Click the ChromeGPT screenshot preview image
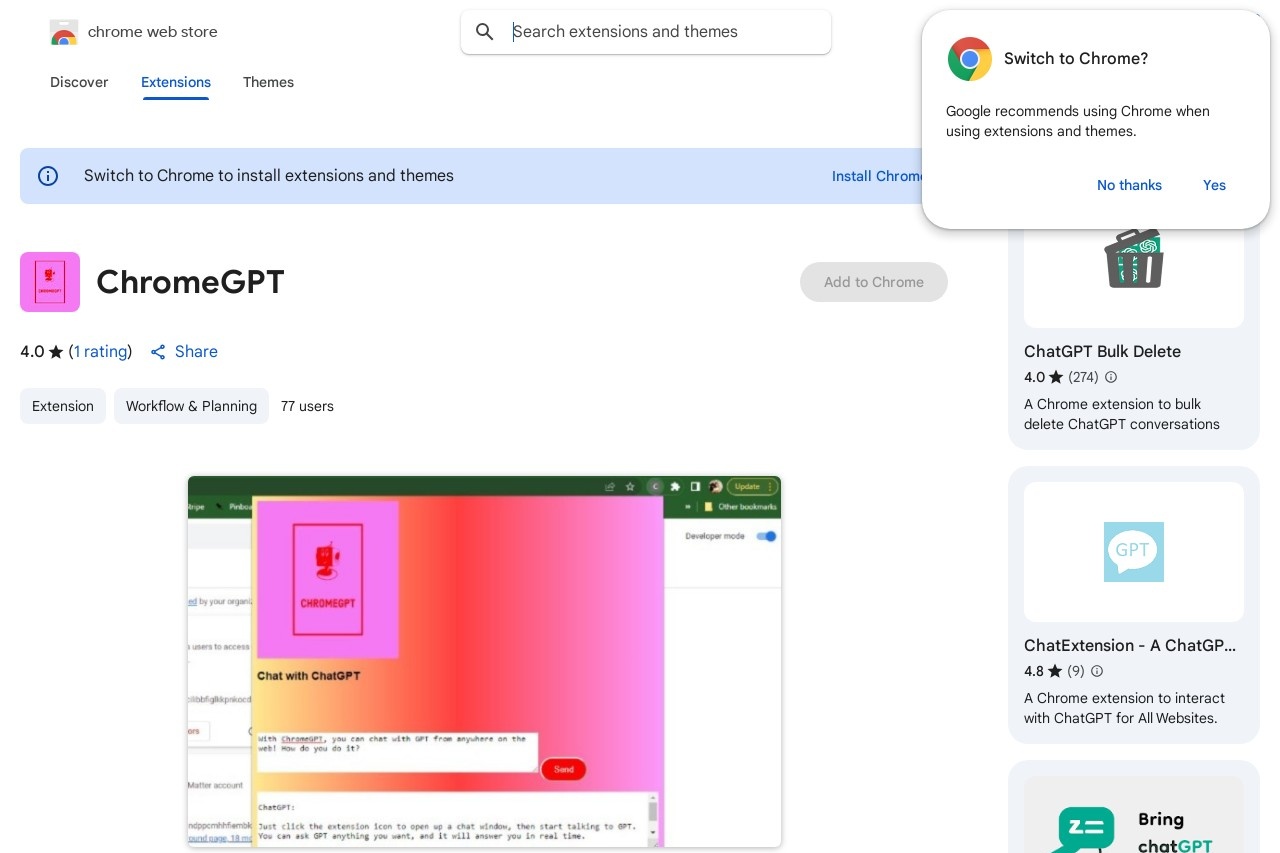This screenshot has width=1280, height=853. (x=484, y=661)
